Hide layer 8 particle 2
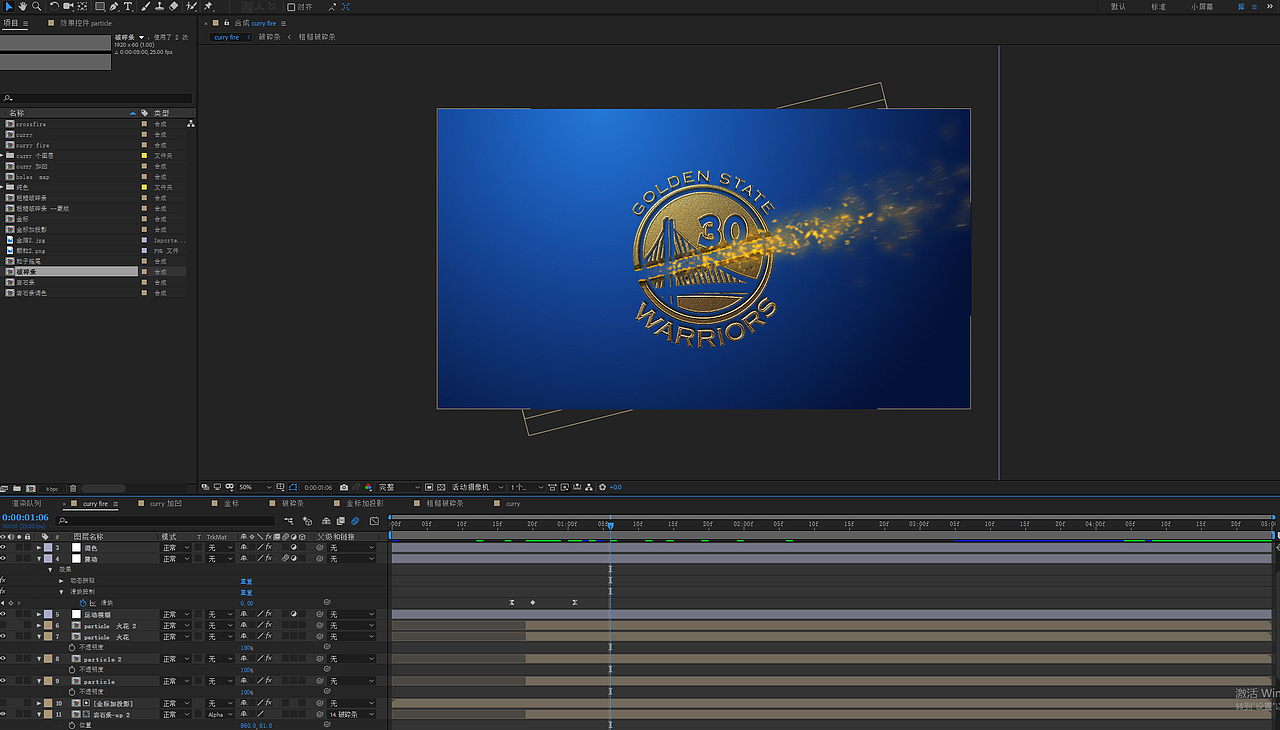1280x730 pixels. click(3, 659)
